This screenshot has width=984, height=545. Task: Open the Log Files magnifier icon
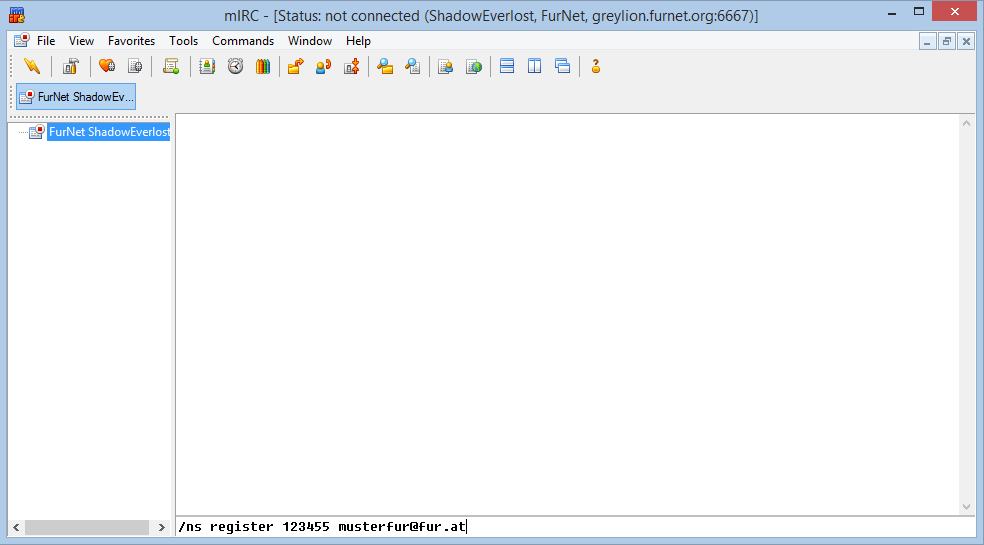tap(412, 66)
